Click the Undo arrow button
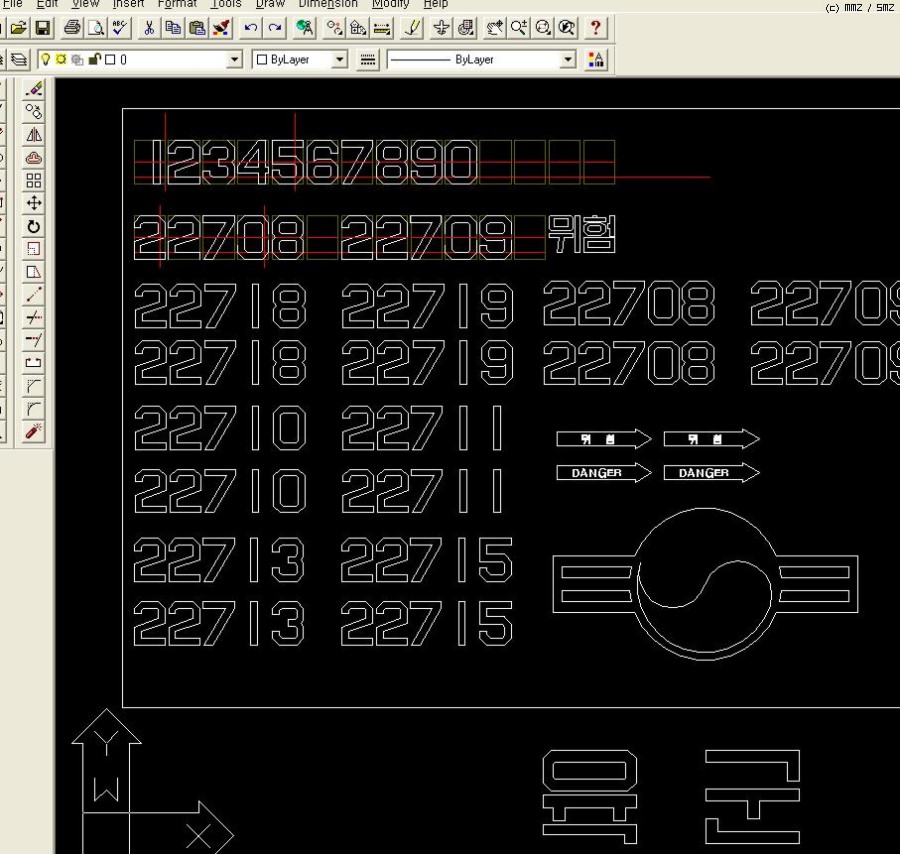 coord(250,28)
